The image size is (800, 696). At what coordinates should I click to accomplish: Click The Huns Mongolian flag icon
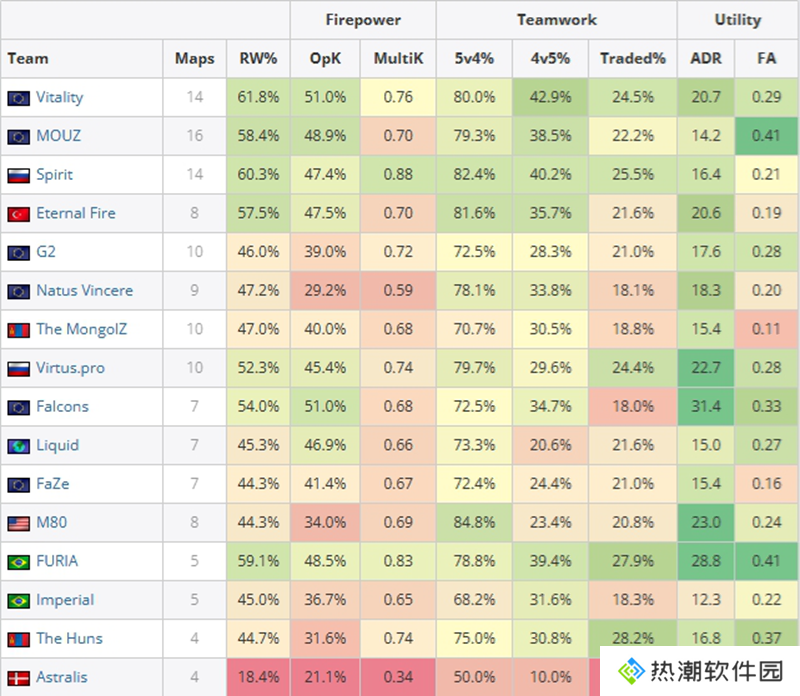coord(18,639)
